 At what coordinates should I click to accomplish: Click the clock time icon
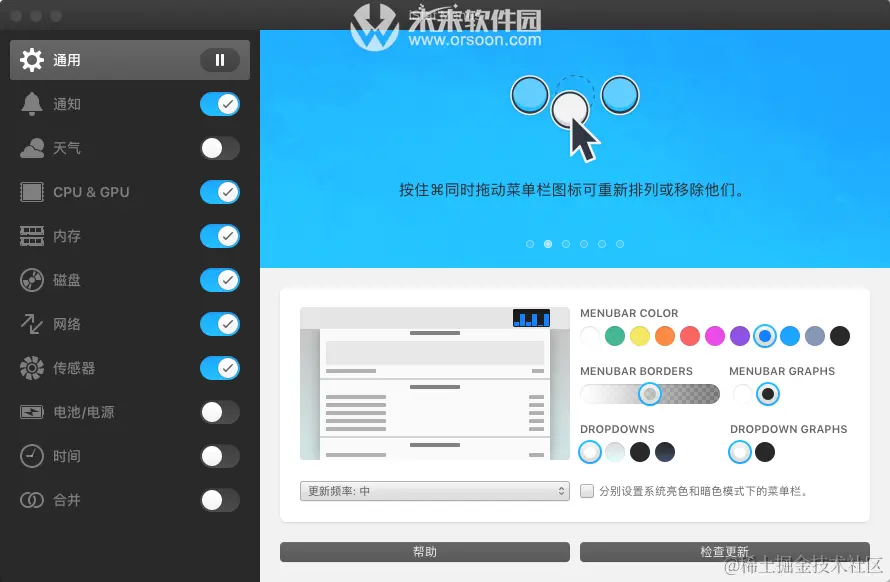[32, 456]
